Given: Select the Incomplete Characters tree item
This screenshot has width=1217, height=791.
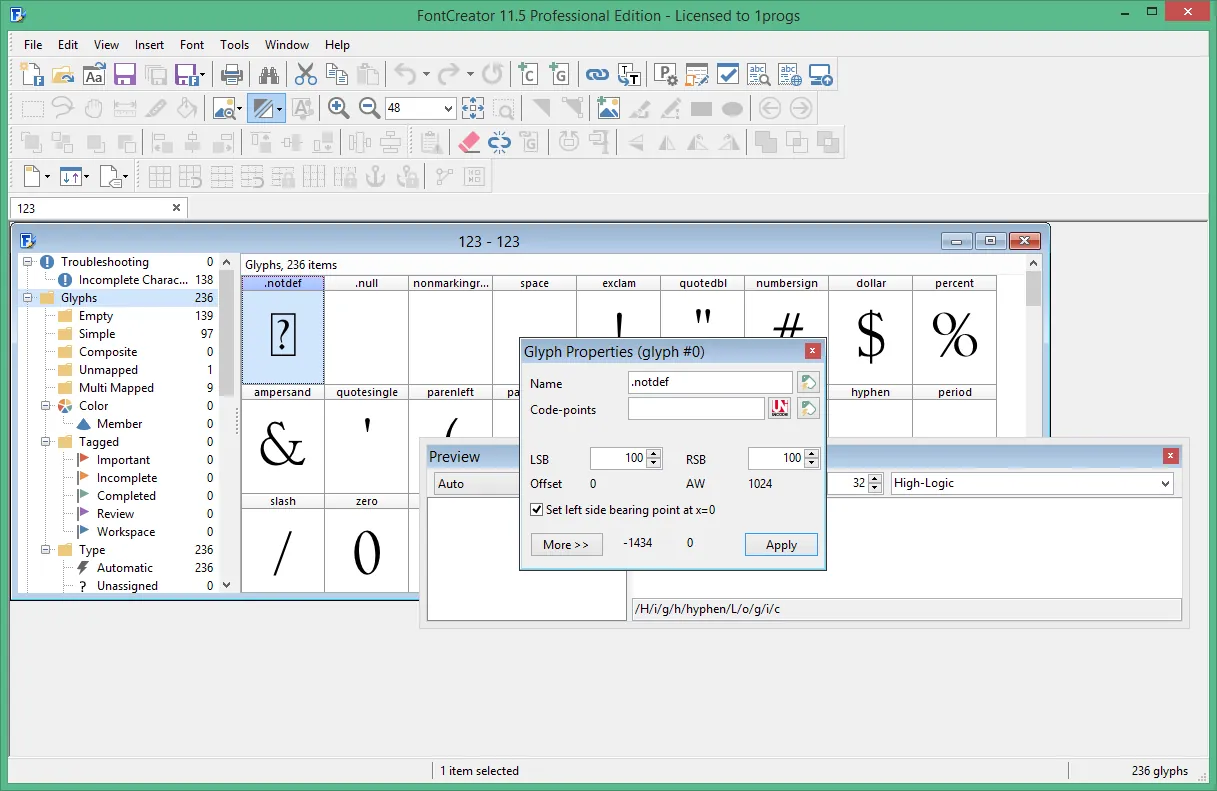Looking at the screenshot, I should pyautogui.click(x=135, y=280).
